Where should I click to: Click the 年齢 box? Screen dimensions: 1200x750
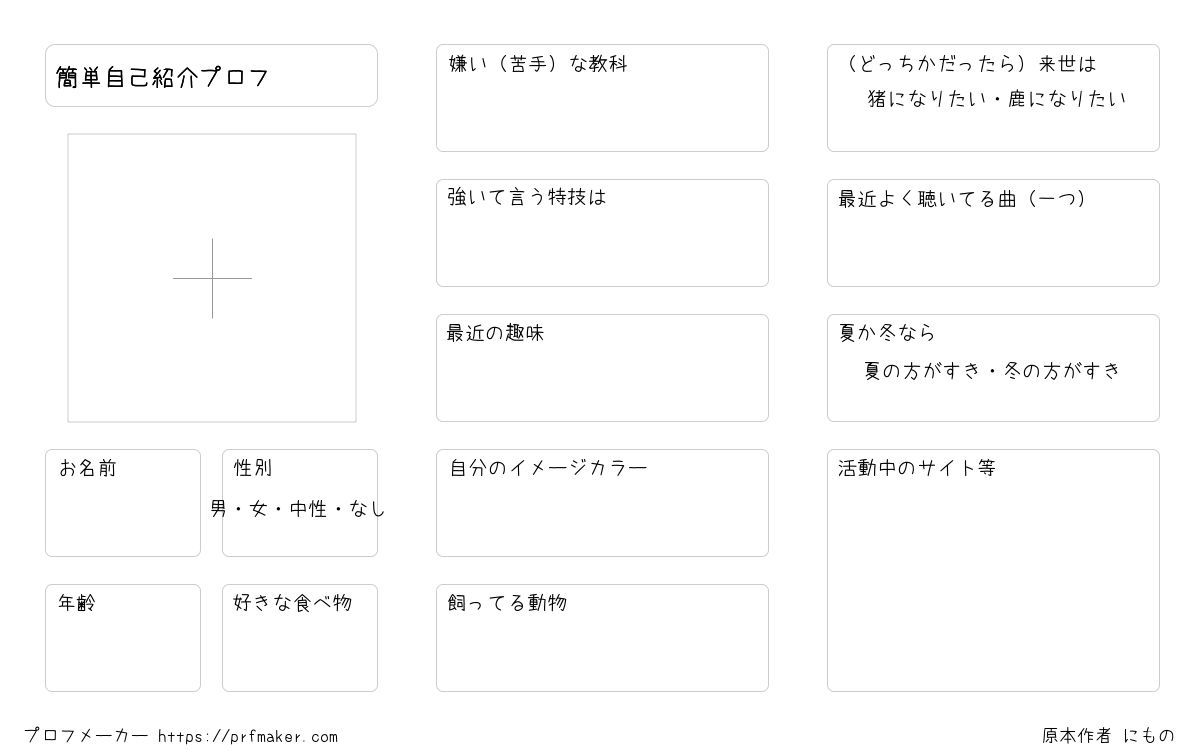(x=122, y=648)
